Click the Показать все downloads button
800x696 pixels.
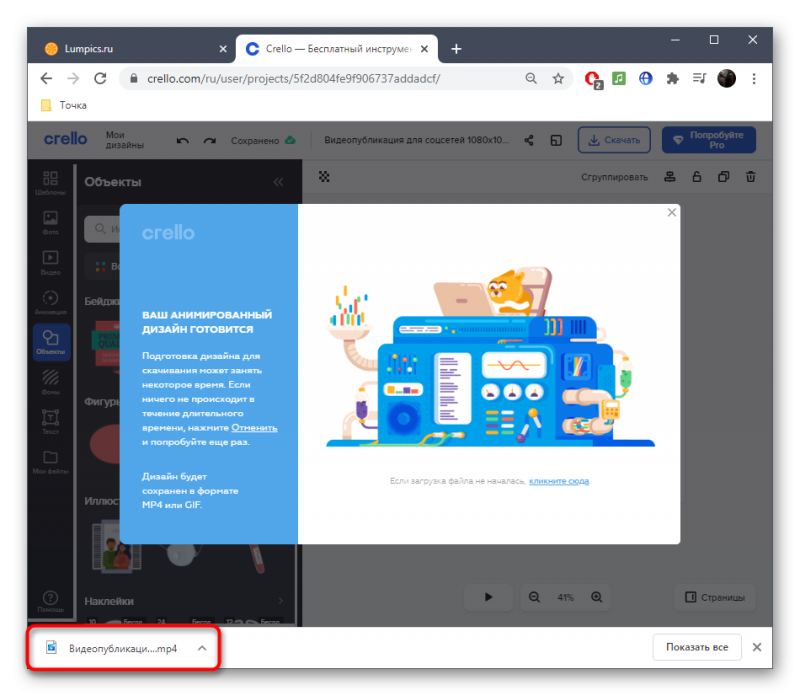click(x=697, y=647)
